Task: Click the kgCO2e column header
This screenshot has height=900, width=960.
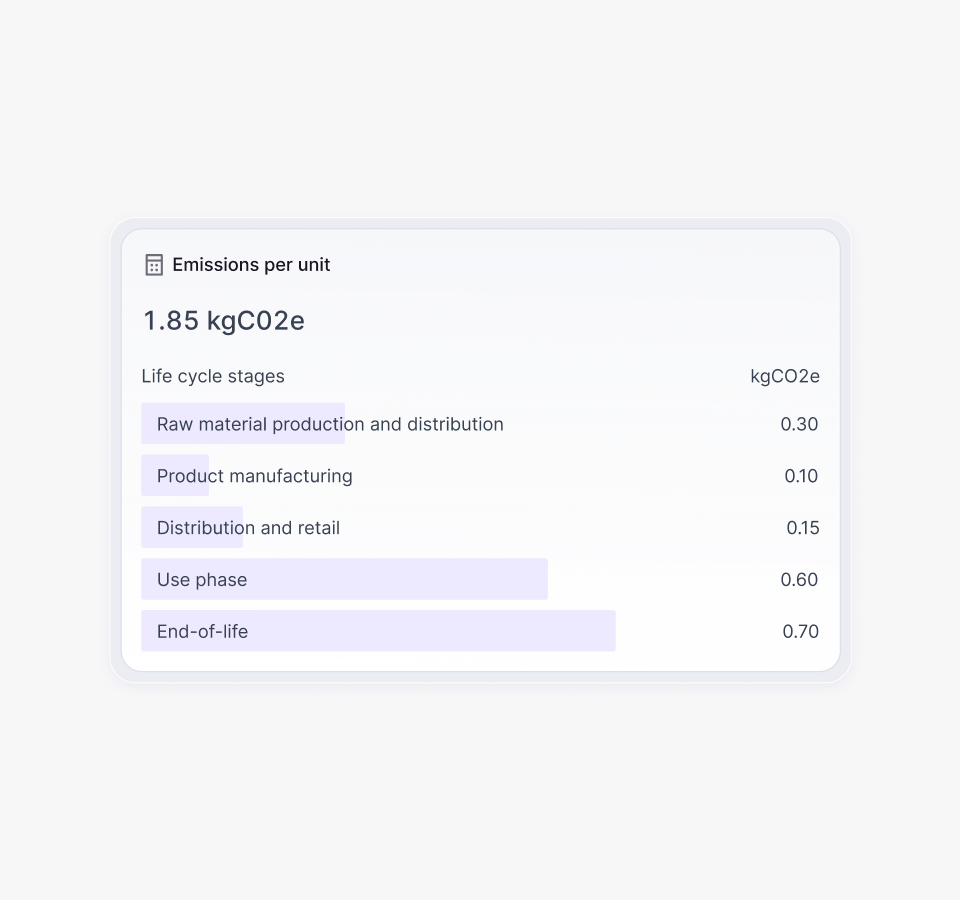Action: point(785,376)
